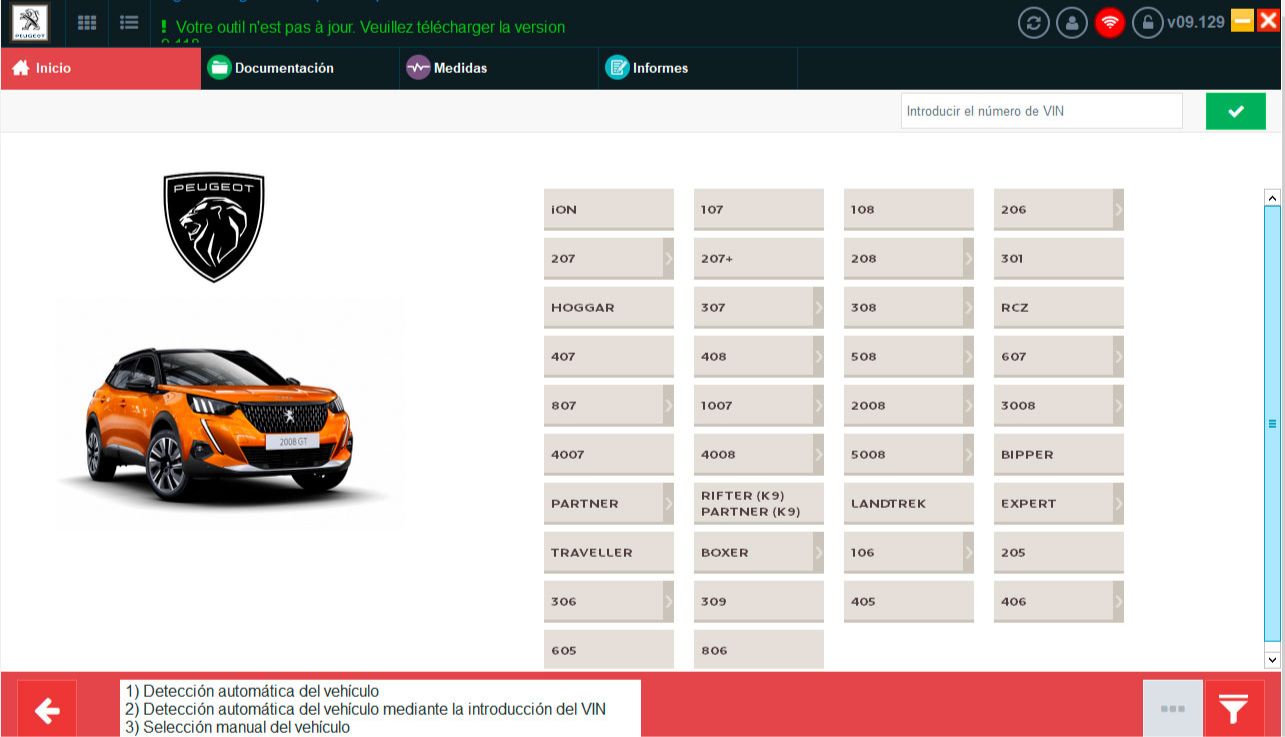Expand the 508 model options
The image size is (1285, 737).
click(x=969, y=356)
